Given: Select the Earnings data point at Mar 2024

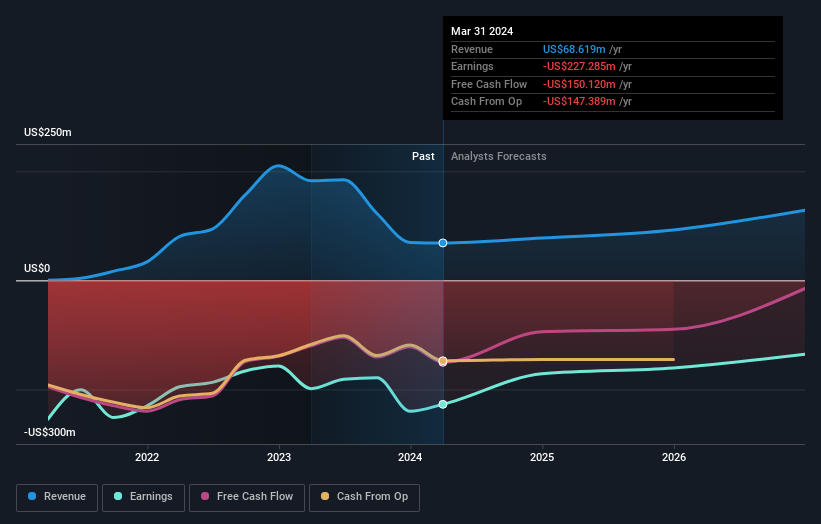Looking at the screenshot, I should pos(443,404).
